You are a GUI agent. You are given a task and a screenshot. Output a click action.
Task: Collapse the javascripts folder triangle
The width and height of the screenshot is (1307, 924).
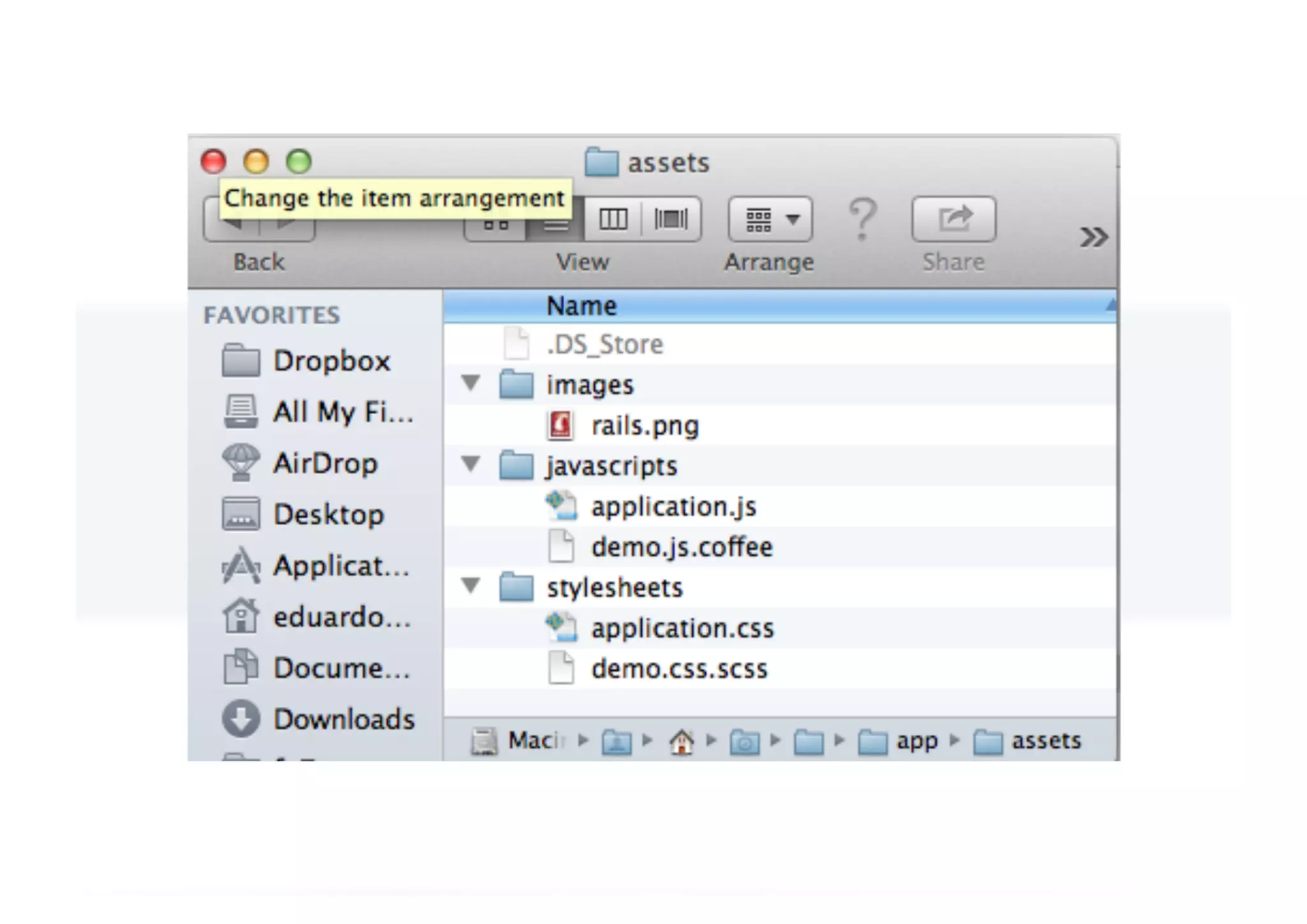(x=471, y=465)
